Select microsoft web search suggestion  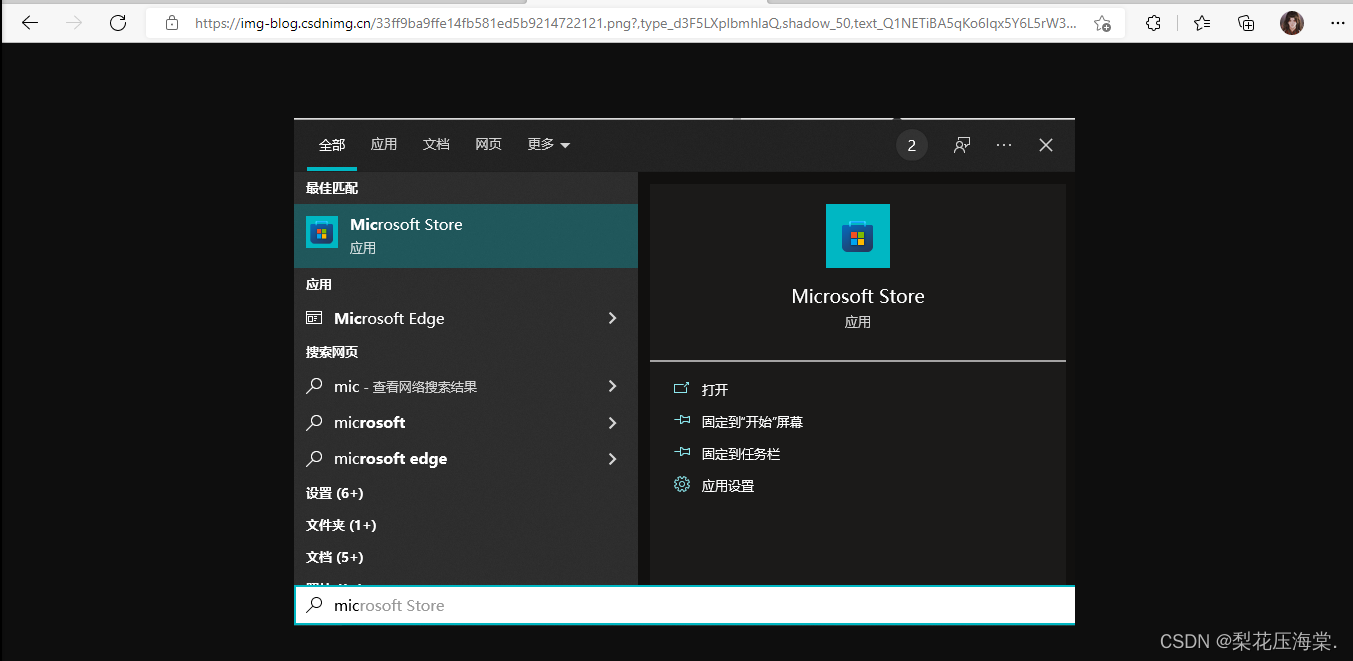point(466,422)
